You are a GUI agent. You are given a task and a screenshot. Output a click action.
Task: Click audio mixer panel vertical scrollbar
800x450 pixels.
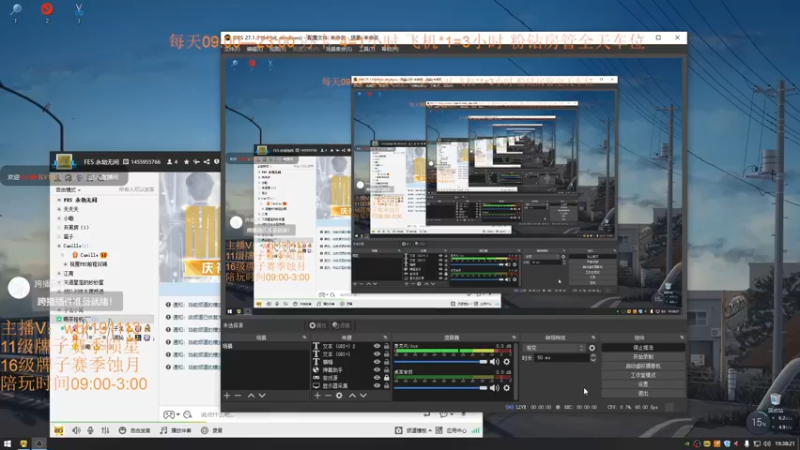click(515, 371)
